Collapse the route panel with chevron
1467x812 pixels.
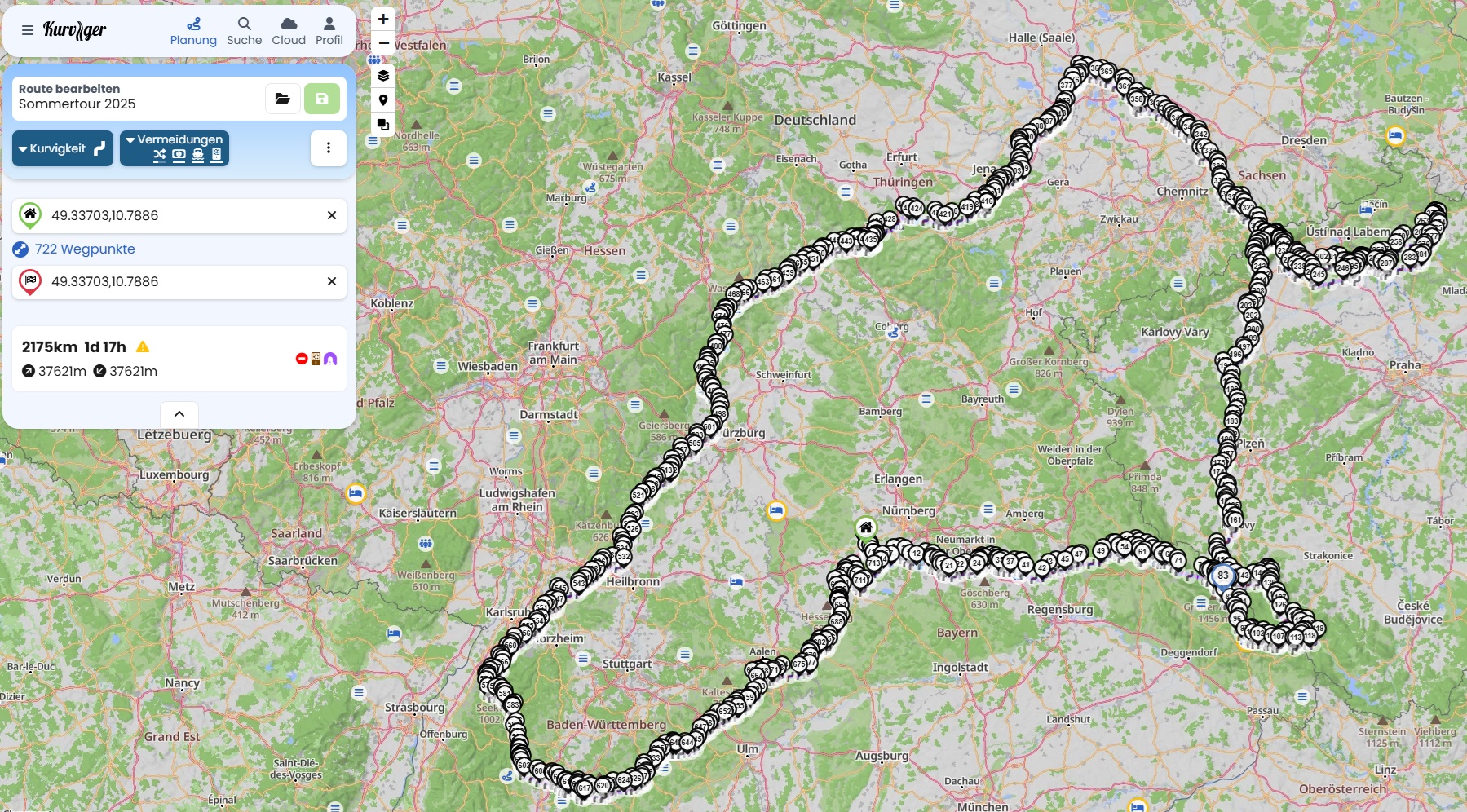tap(179, 414)
